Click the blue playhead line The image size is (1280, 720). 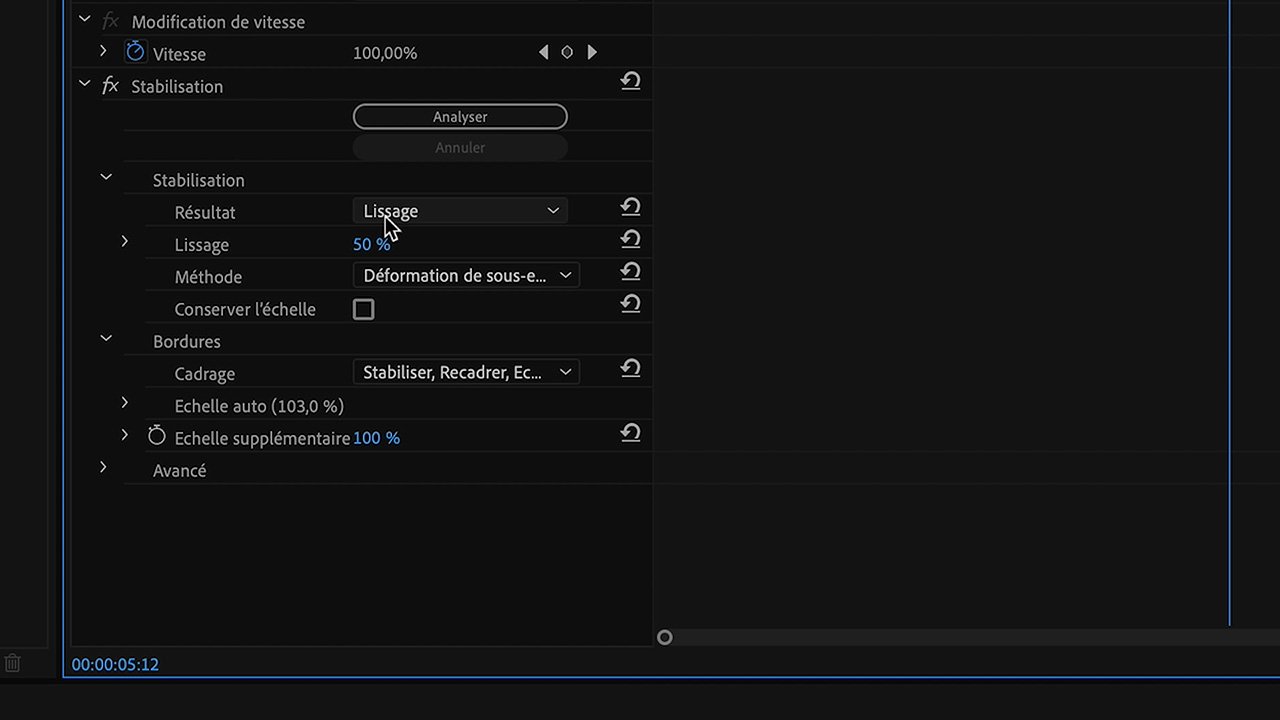(x=1229, y=312)
